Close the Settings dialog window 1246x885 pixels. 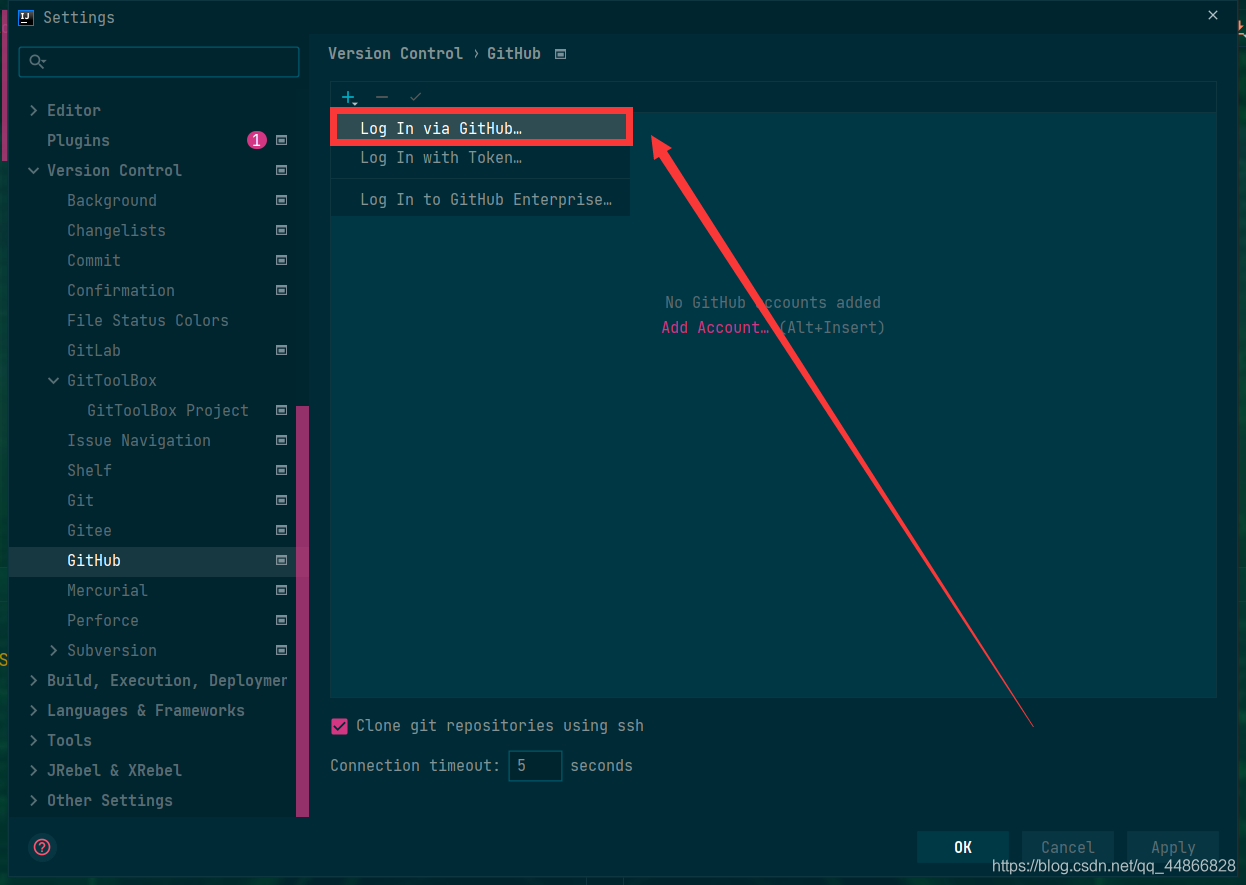coord(1213,16)
